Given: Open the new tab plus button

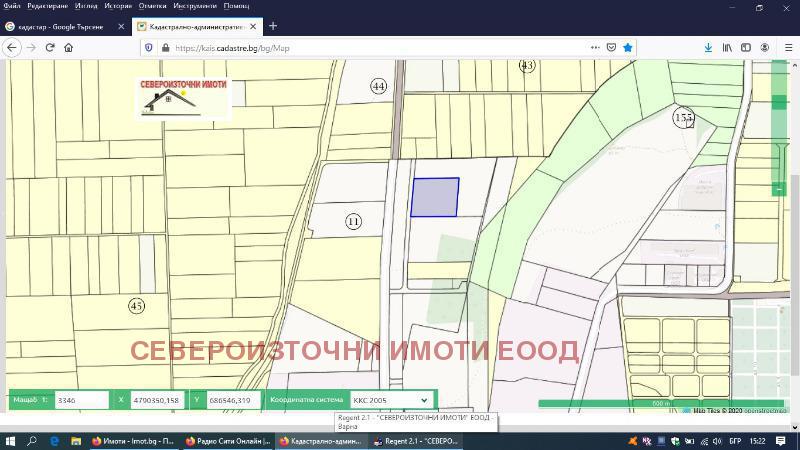Looking at the screenshot, I should (x=273, y=26).
